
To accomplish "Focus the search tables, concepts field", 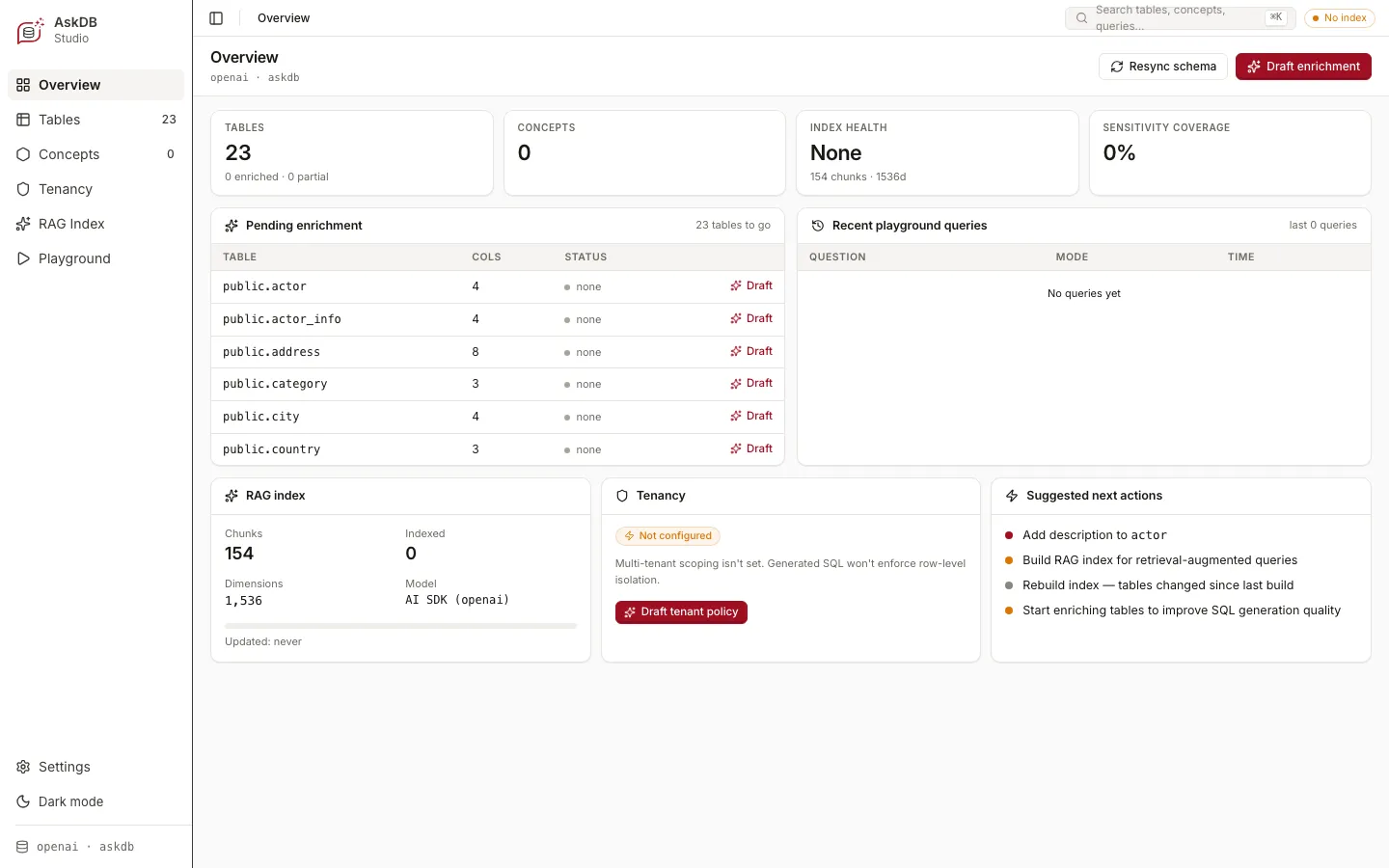I will point(1181,18).
